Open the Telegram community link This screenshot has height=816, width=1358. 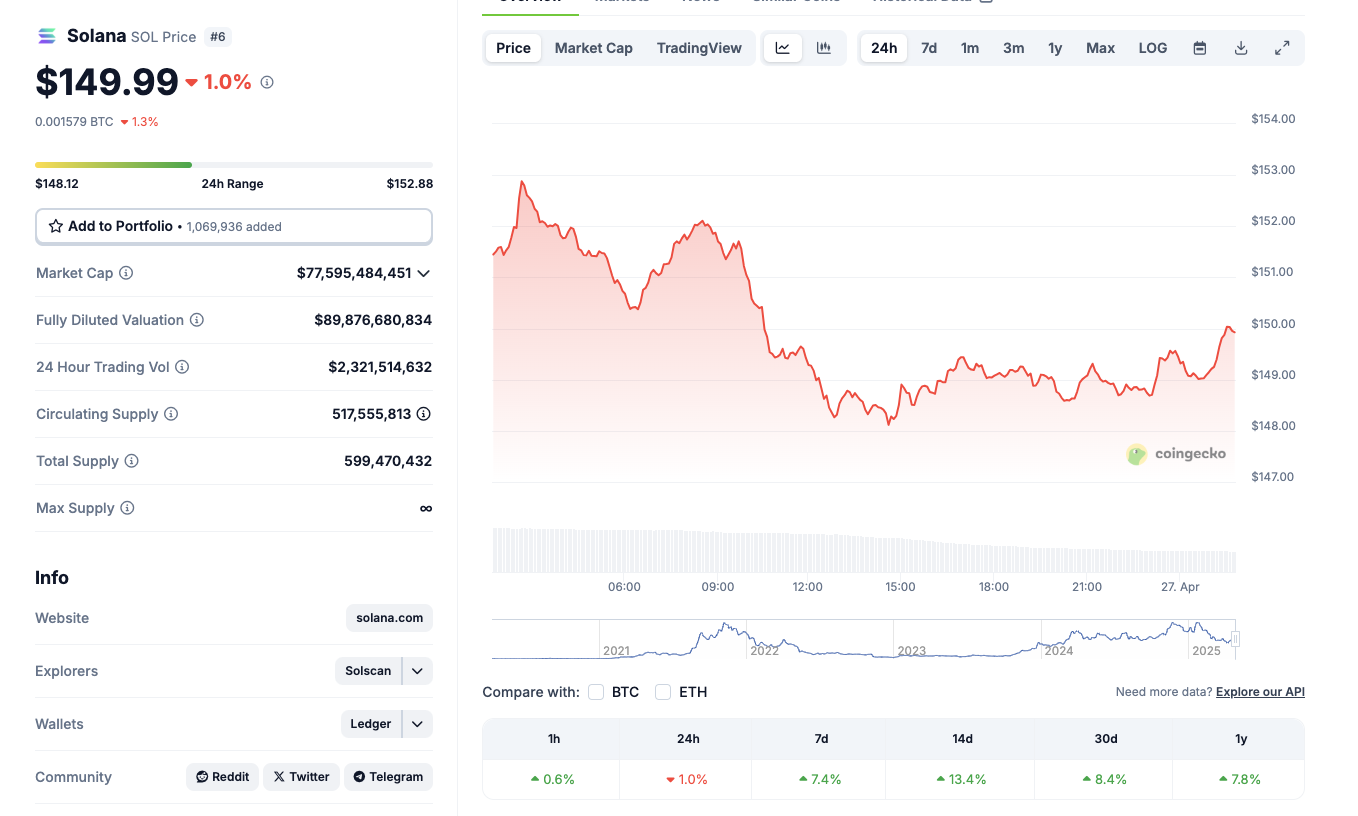[388, 777]
